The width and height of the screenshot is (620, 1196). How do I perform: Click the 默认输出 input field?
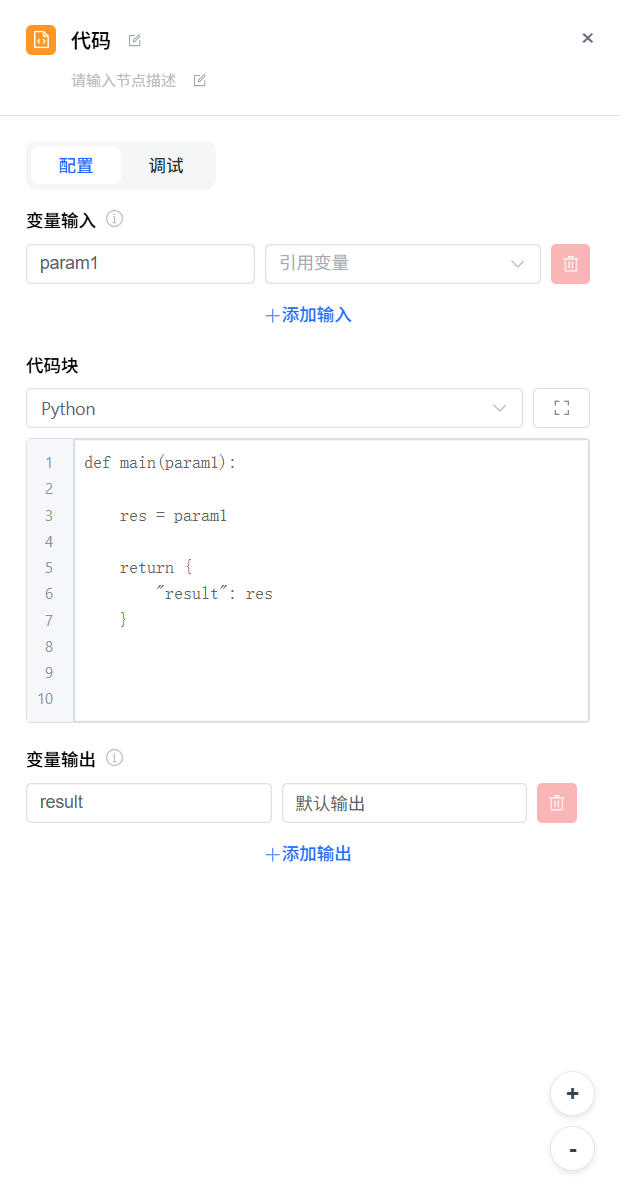tap(404, 803)
